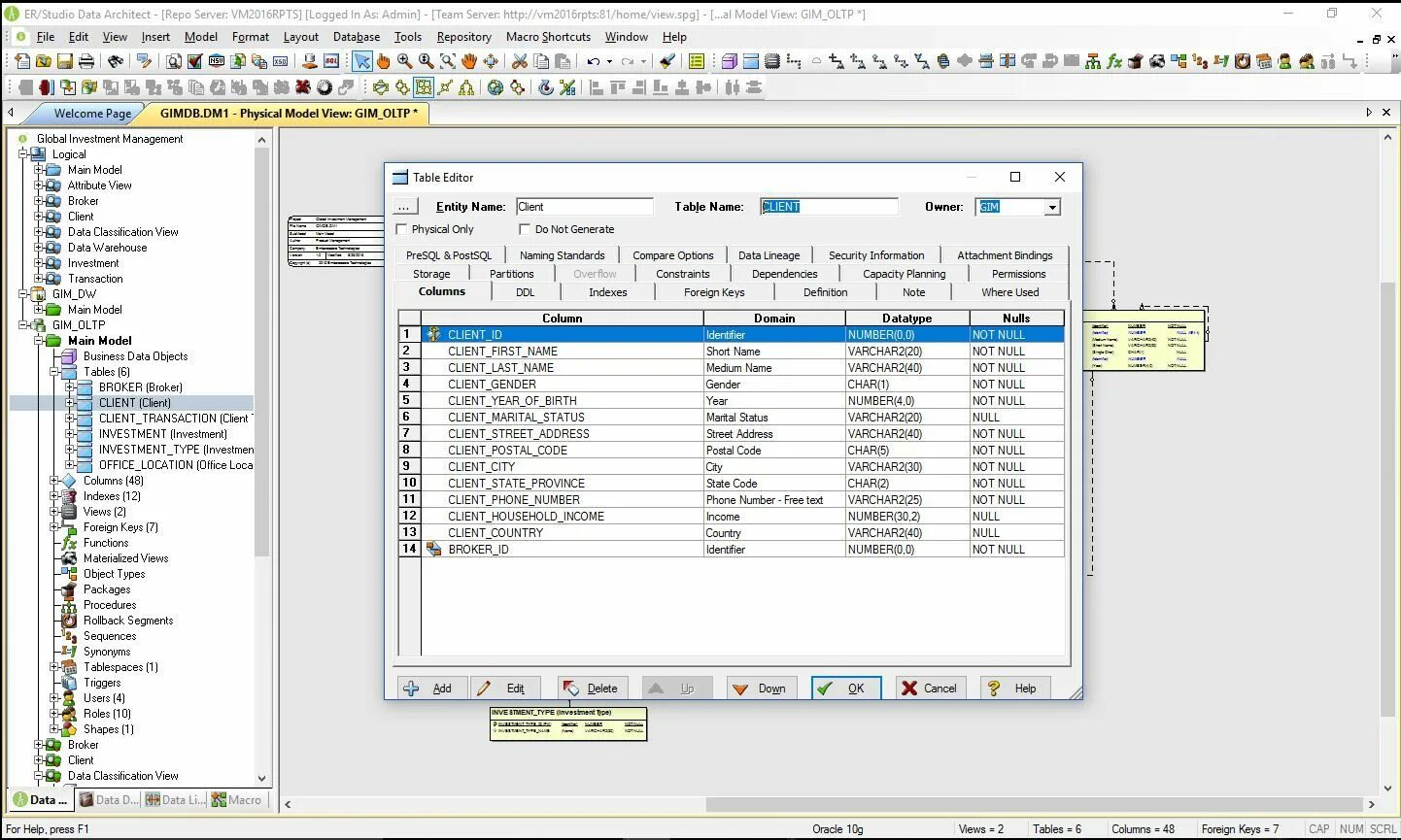Switch to the Welcome Page tab
1401x840 pixels.
[x=92, y=114]
